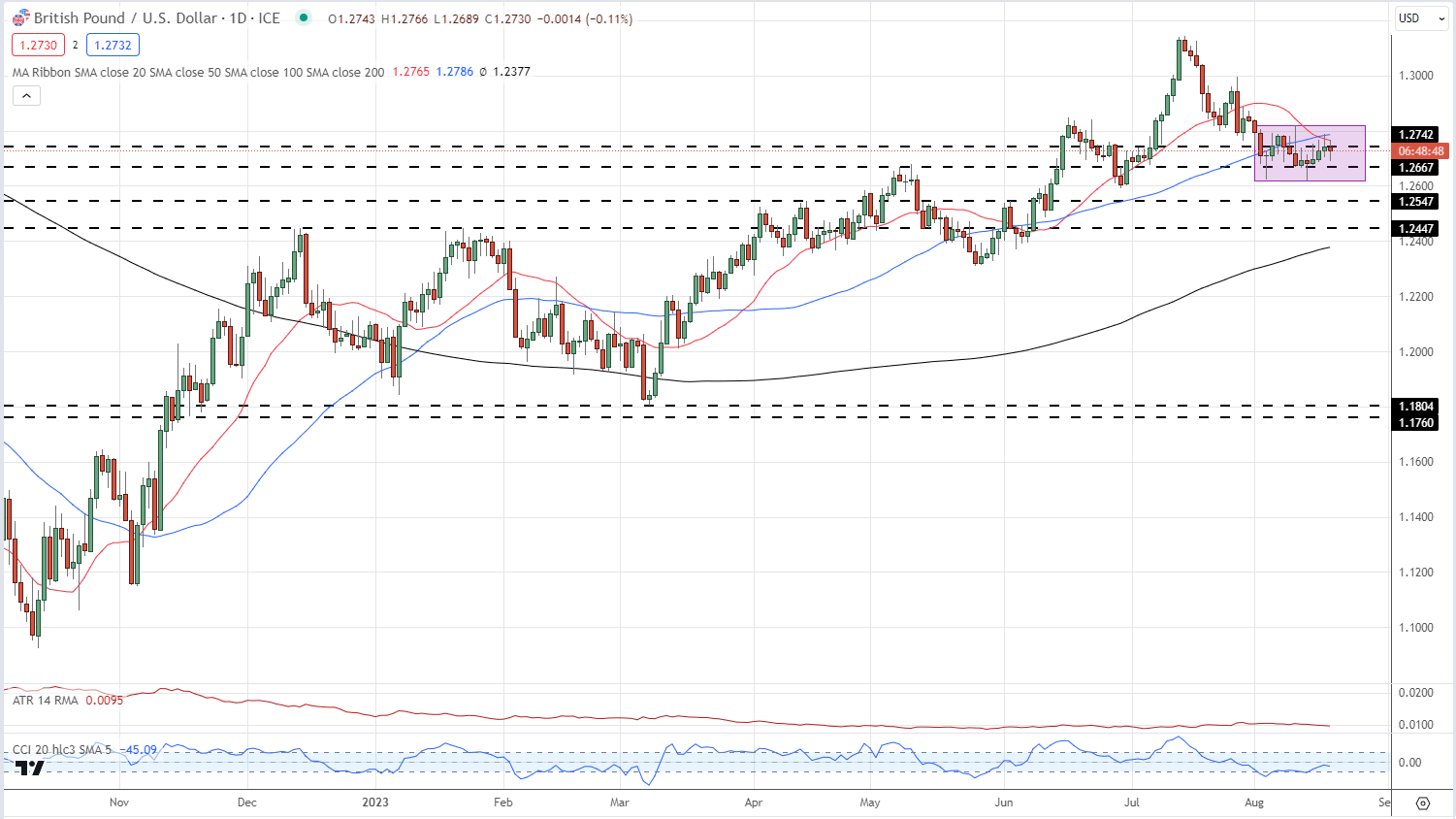
Task: Select the 1.2547 price line label
Action: coord(1416,202)
